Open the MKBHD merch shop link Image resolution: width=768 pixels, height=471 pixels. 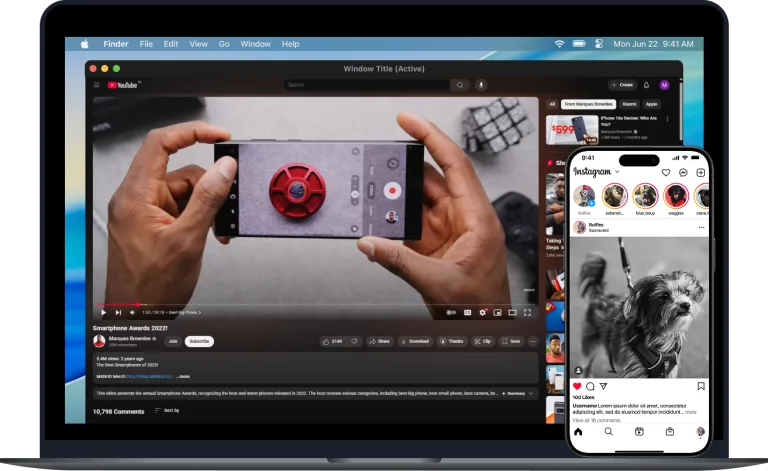coord(149,377)
